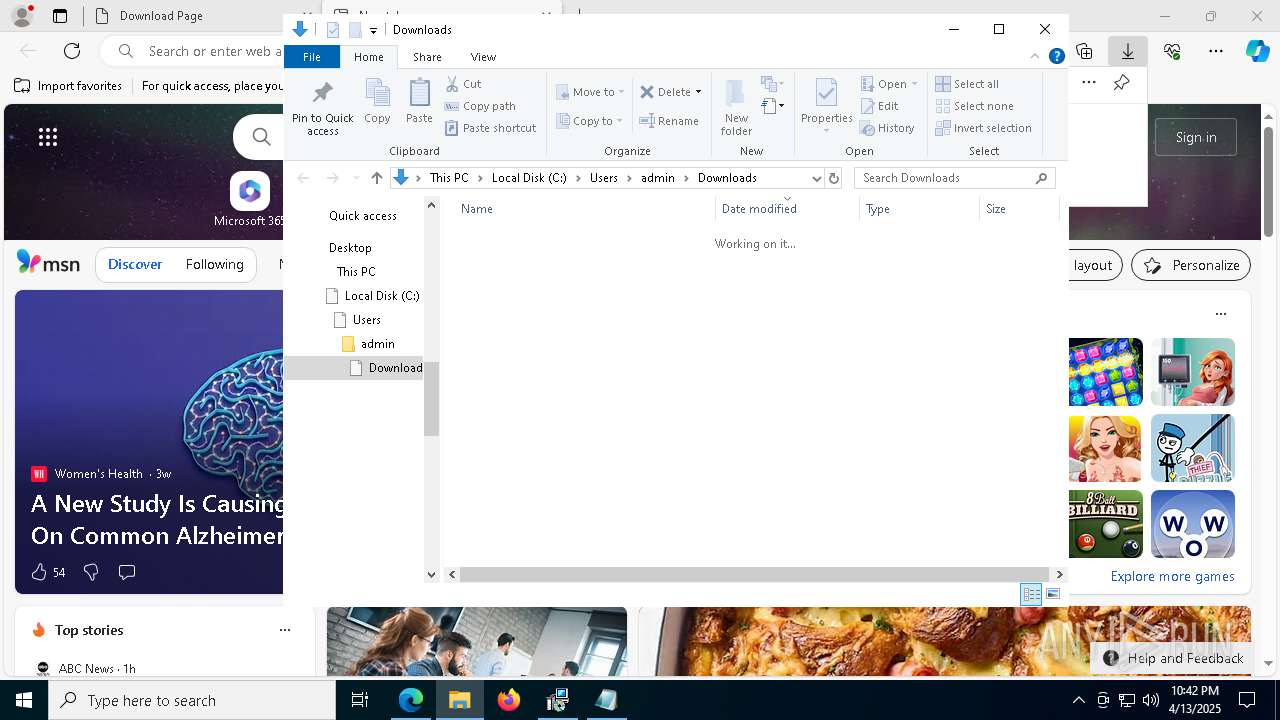The width and height of the screenshot is (1280, 720).
Task: Select This PC in navigation tree
Action: coord(356,272)
